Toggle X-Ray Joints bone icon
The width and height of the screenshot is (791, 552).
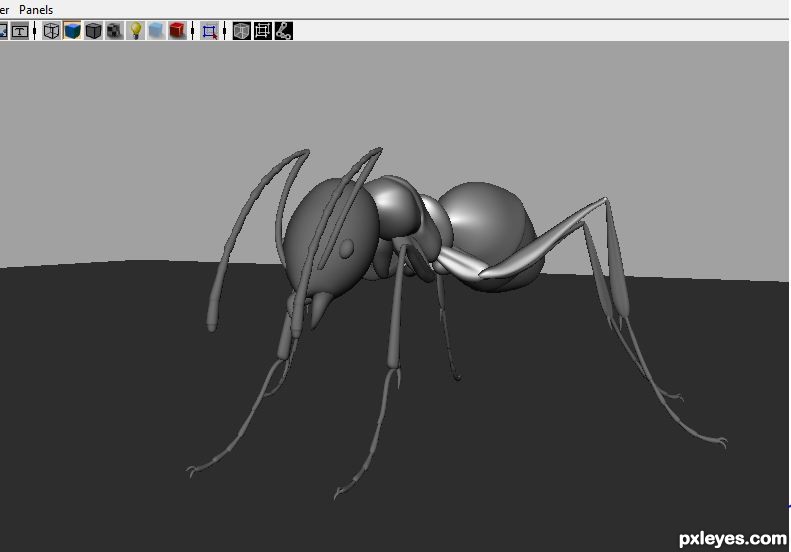284,31
